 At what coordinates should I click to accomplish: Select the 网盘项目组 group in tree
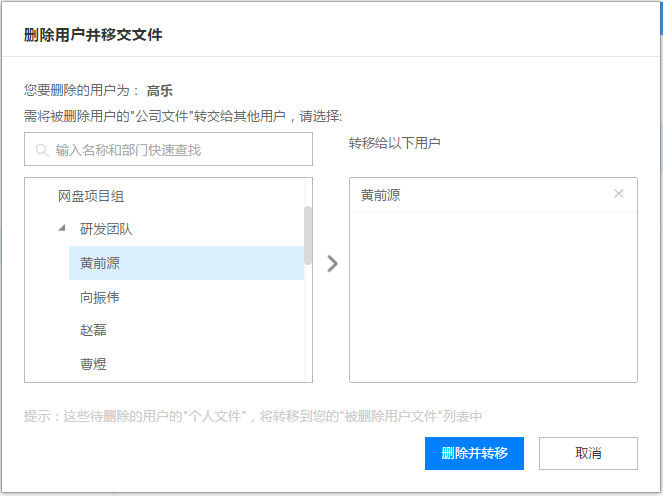(91, 196)
